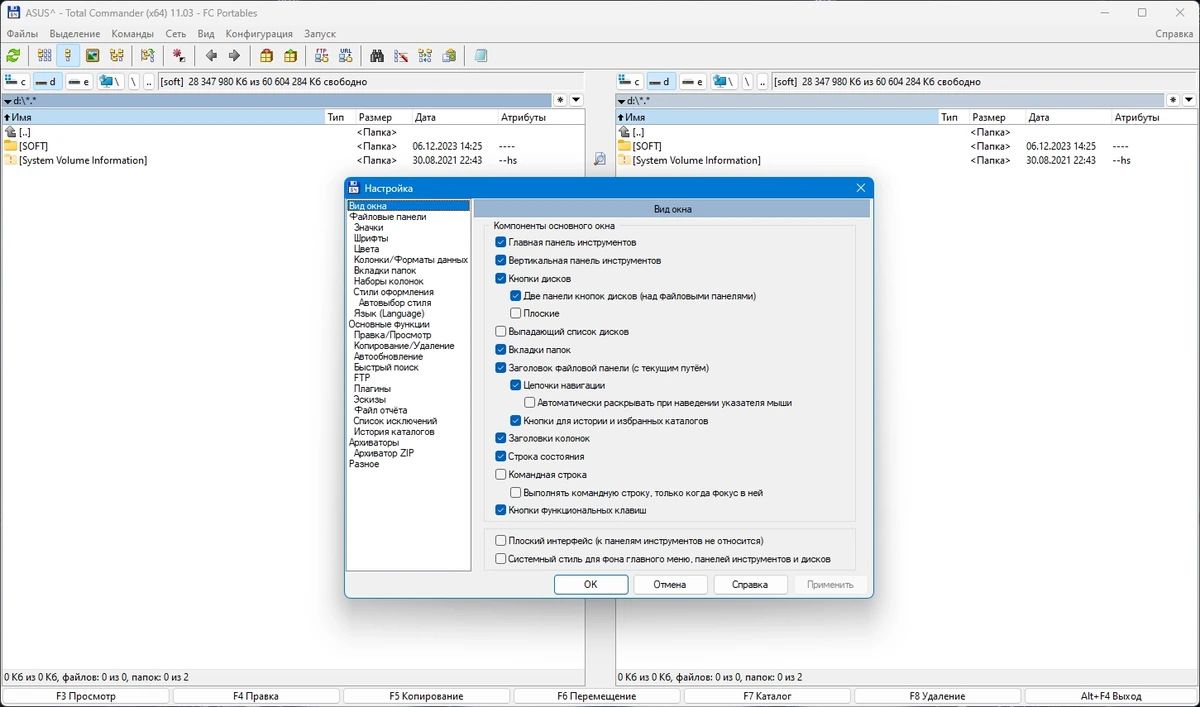Uncheck 'Вертикальная панель инструментов' checkbox
Image resolution: width=1200 pixels, height=707 pixels.
(501, 260)
